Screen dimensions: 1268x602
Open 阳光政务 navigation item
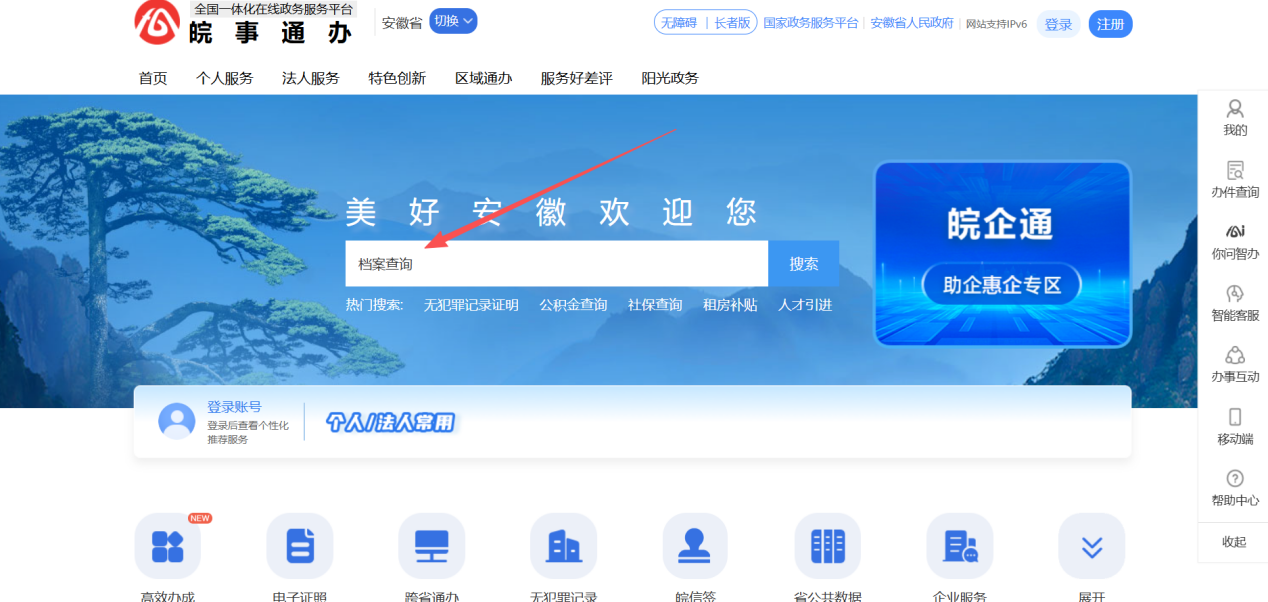[670, 78]
